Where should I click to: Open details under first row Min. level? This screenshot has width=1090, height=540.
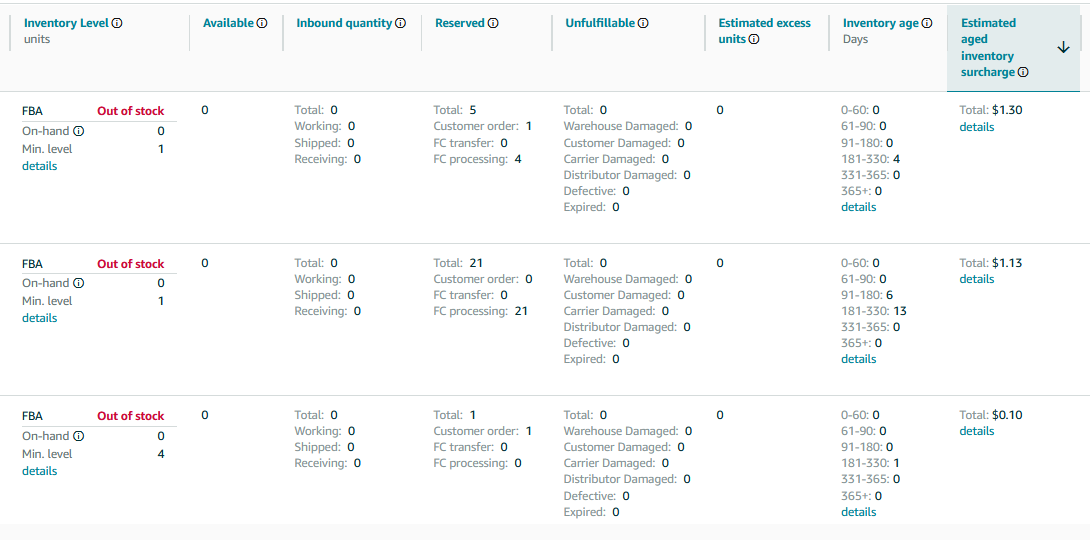(40, 165)
